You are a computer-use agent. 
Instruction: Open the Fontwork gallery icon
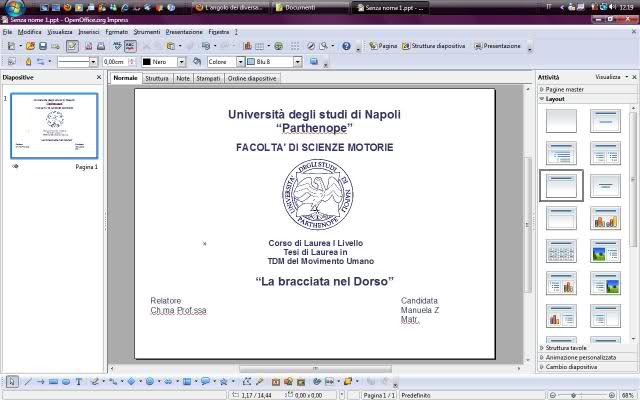276,382
